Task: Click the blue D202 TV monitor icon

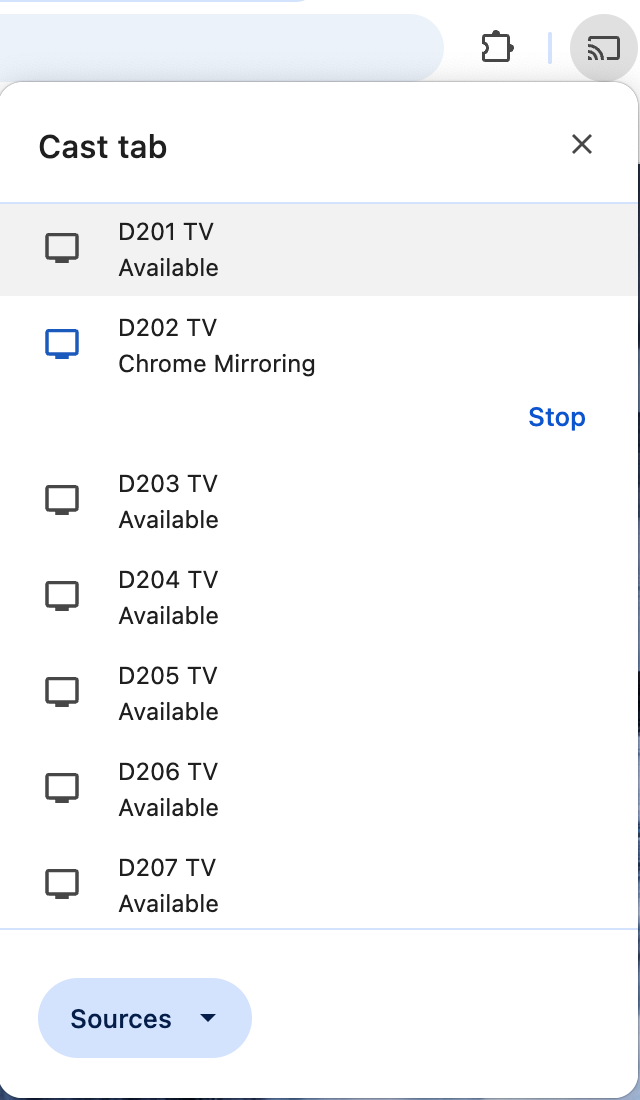Action: pos(62,344)
